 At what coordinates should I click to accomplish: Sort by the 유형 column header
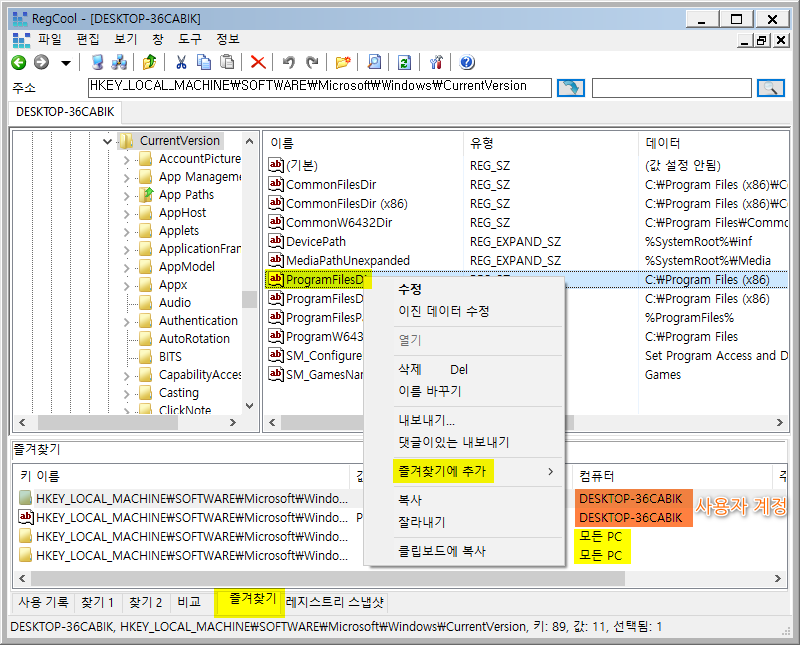[x=551, y=143]
